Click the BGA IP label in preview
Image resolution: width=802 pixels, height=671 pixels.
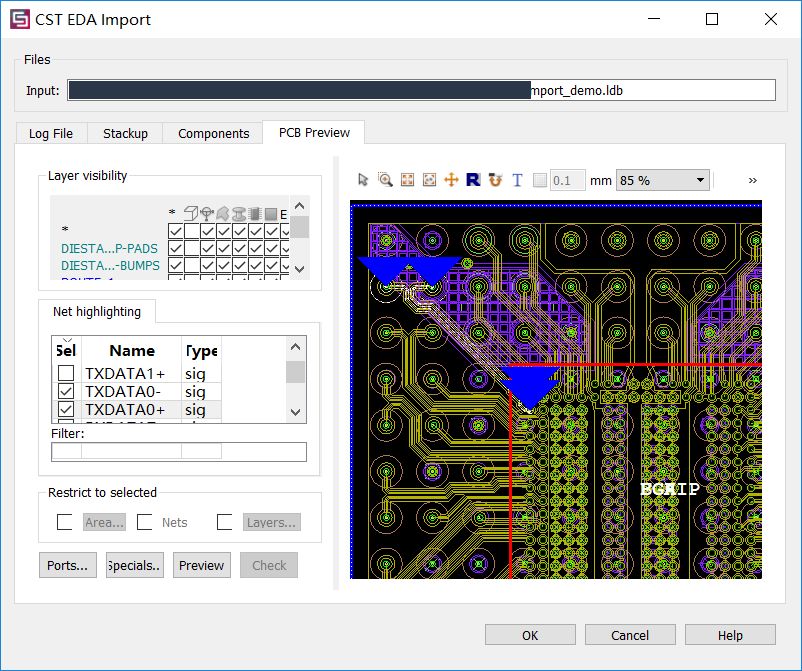point(670,489)
